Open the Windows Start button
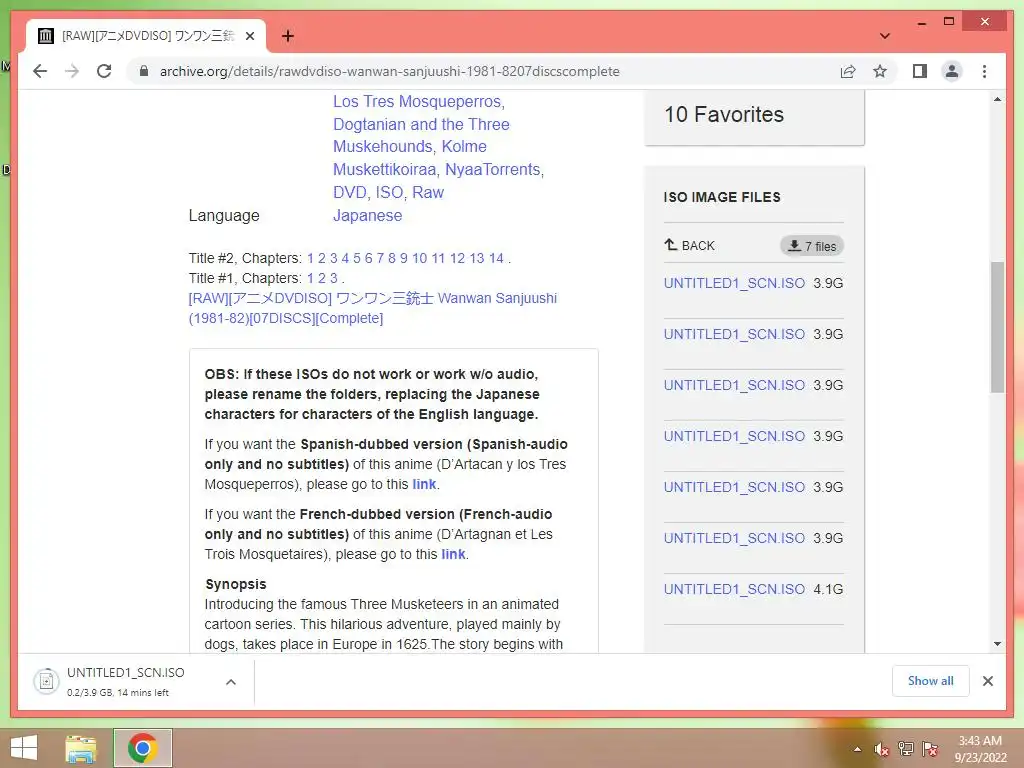Screen dimensions: 1024x768 [x=24, y=748]
